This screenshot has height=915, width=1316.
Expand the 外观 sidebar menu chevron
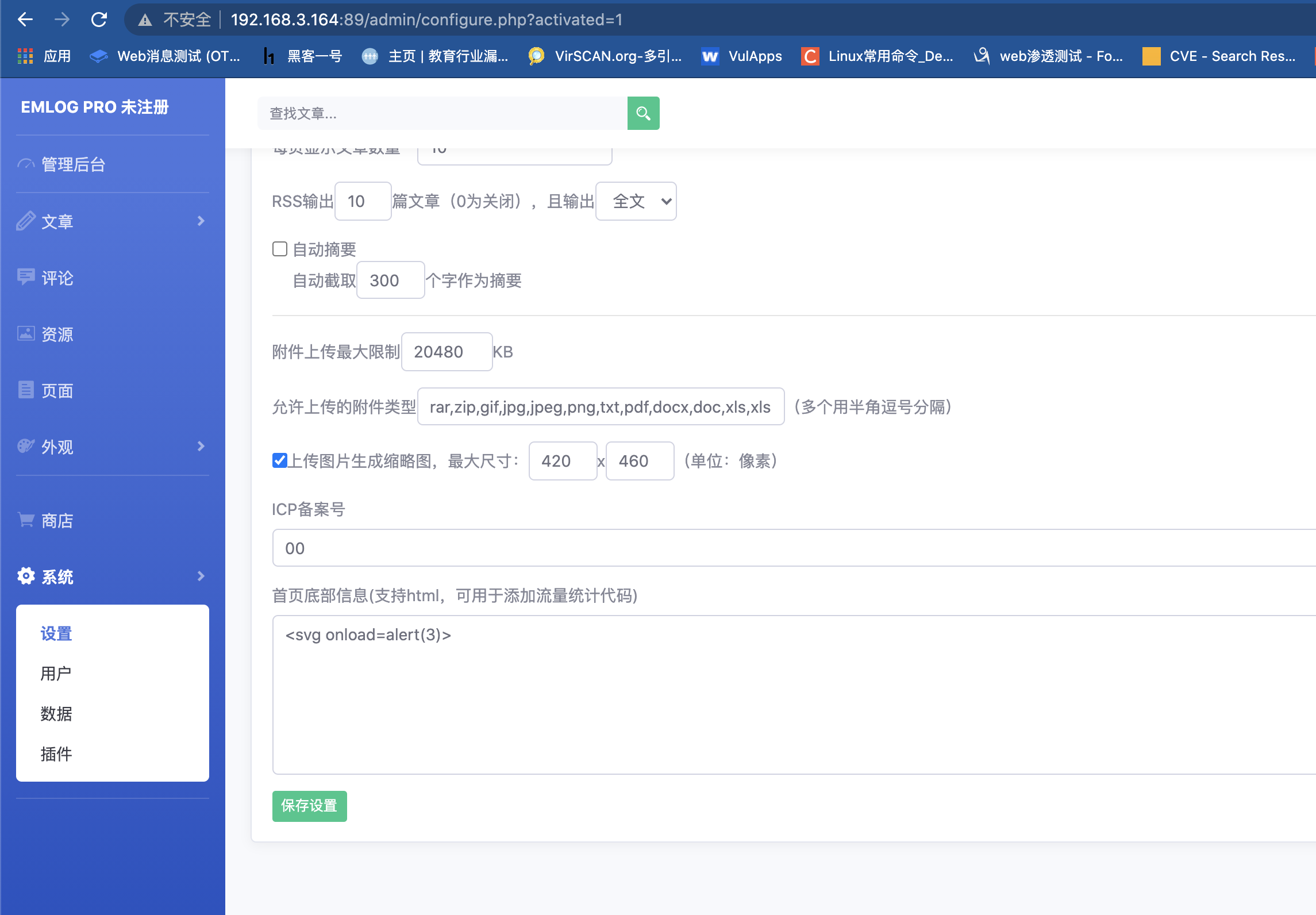pos(201,447)
